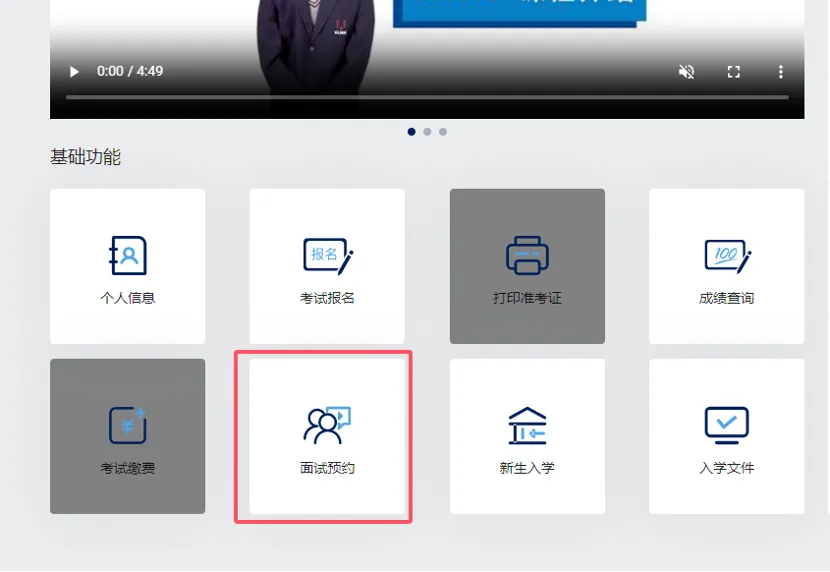
Task: Select the 新生入学 school building icon
Action: pyautogui.click(x=527, y=425)
